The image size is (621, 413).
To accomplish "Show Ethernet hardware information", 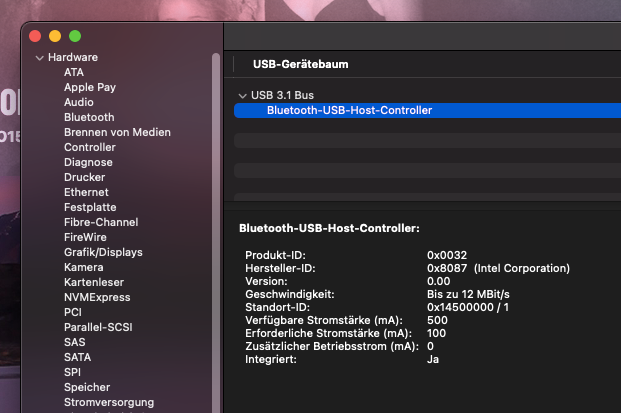I will pos(86,192).
